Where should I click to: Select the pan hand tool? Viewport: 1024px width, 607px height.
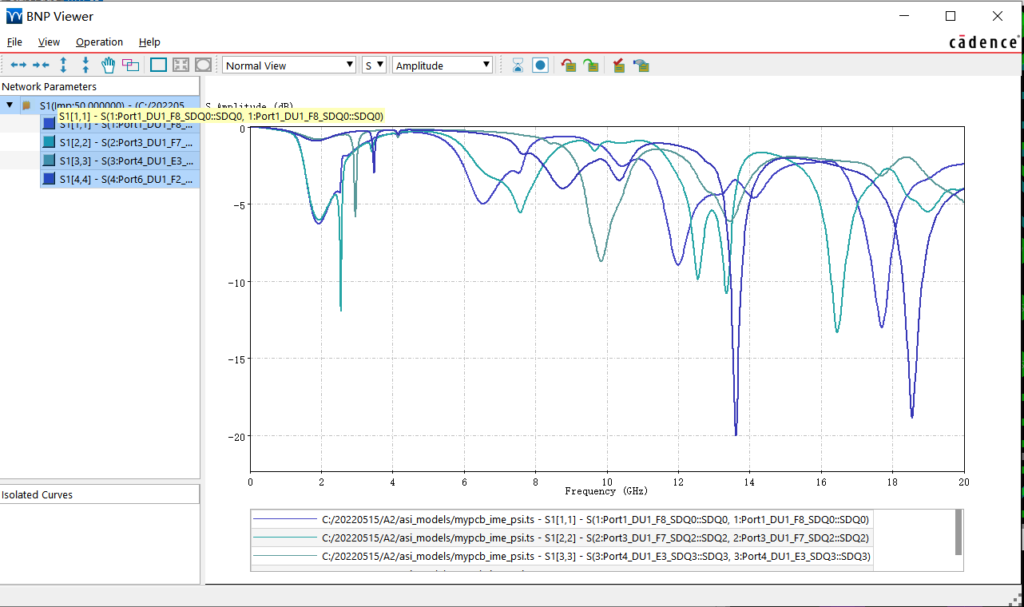coord(108,65)
